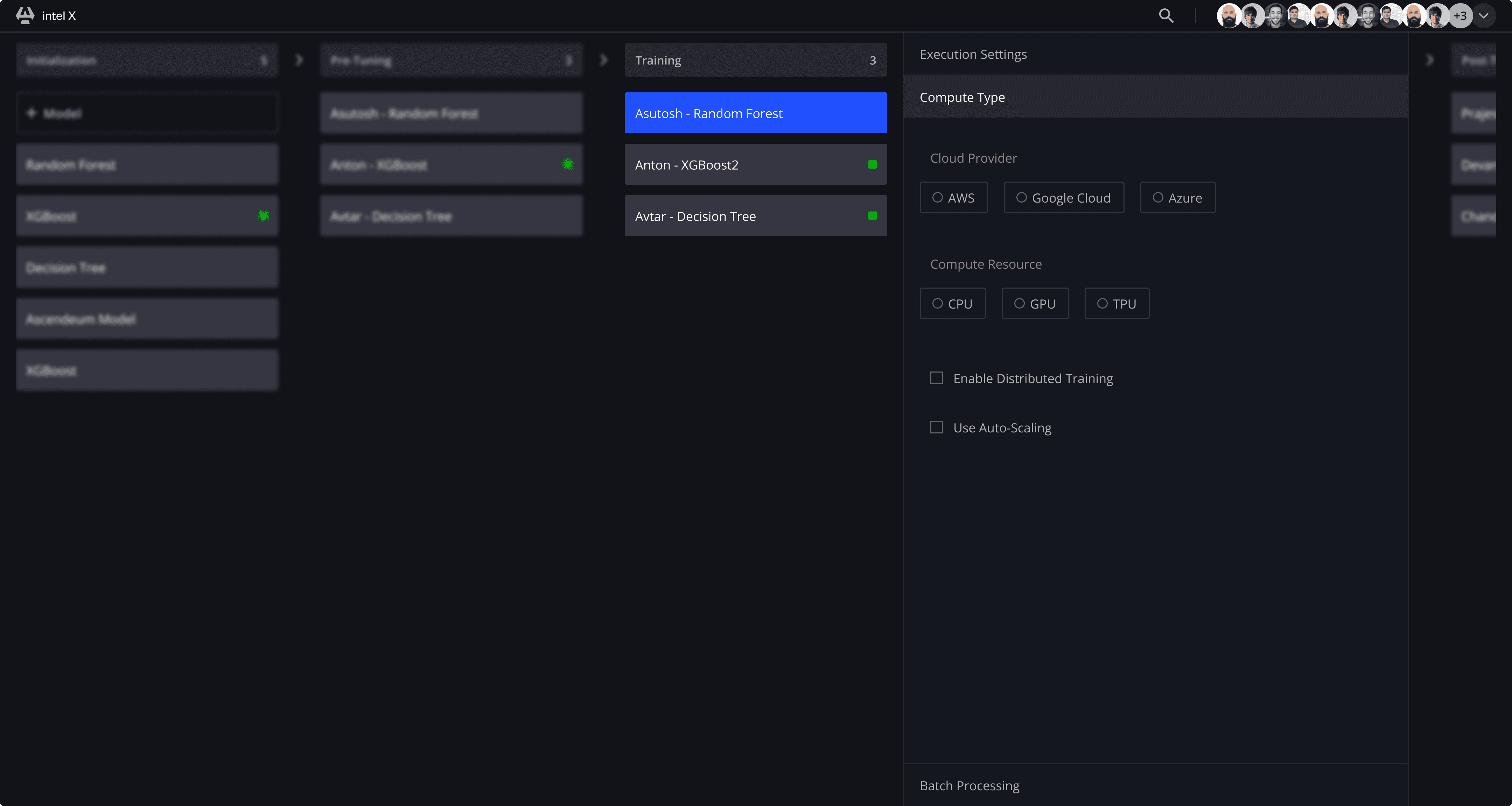
Task: Click the intel X logo icon
Action: (24, 16)
